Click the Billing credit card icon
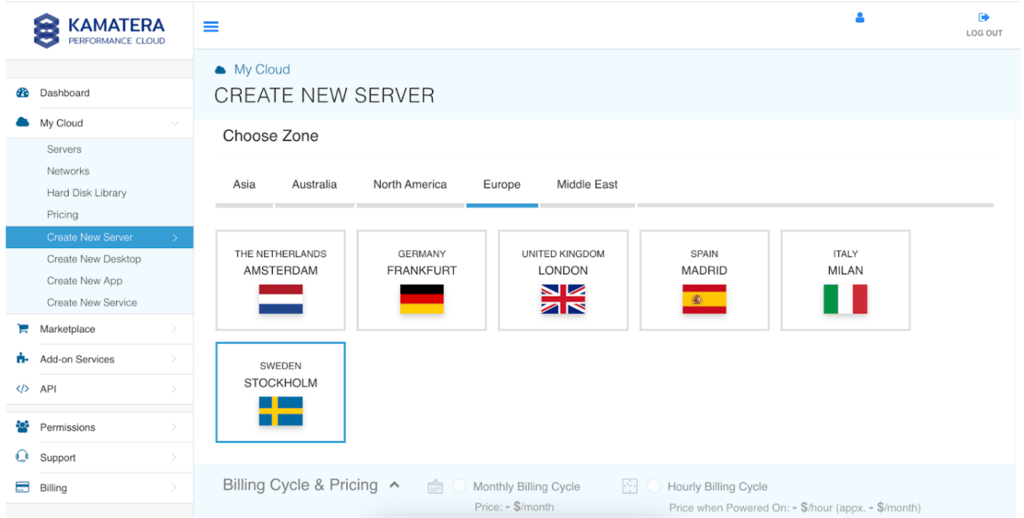1024x518 pixels. pyautogui.click(x=22, y=487)
